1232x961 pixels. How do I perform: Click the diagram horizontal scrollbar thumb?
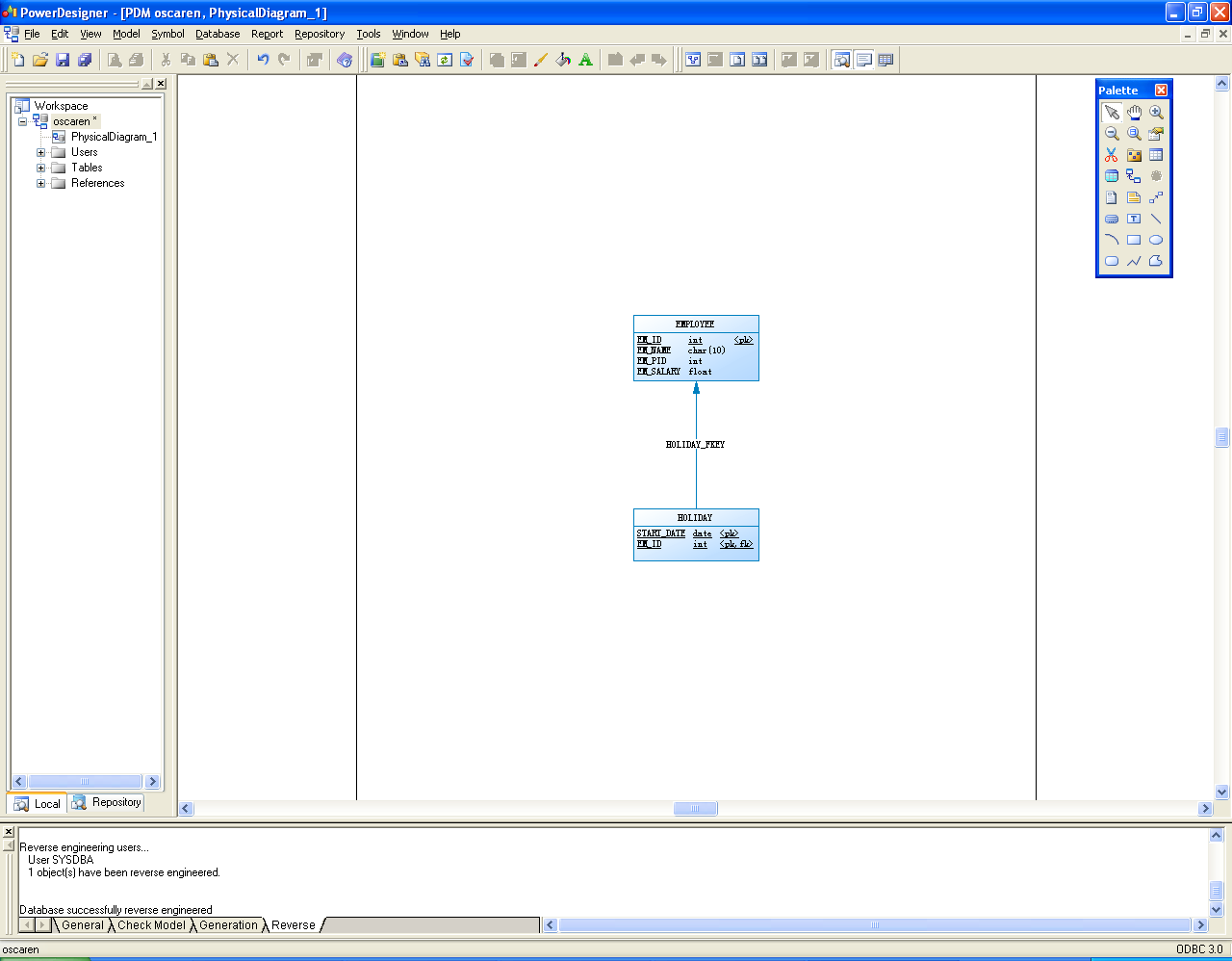click(695, 809)
